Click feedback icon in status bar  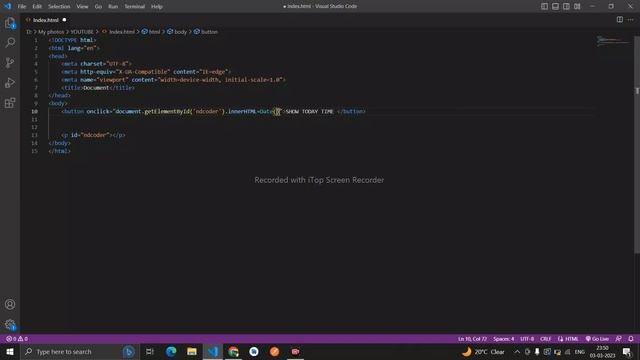pos(619,339)
